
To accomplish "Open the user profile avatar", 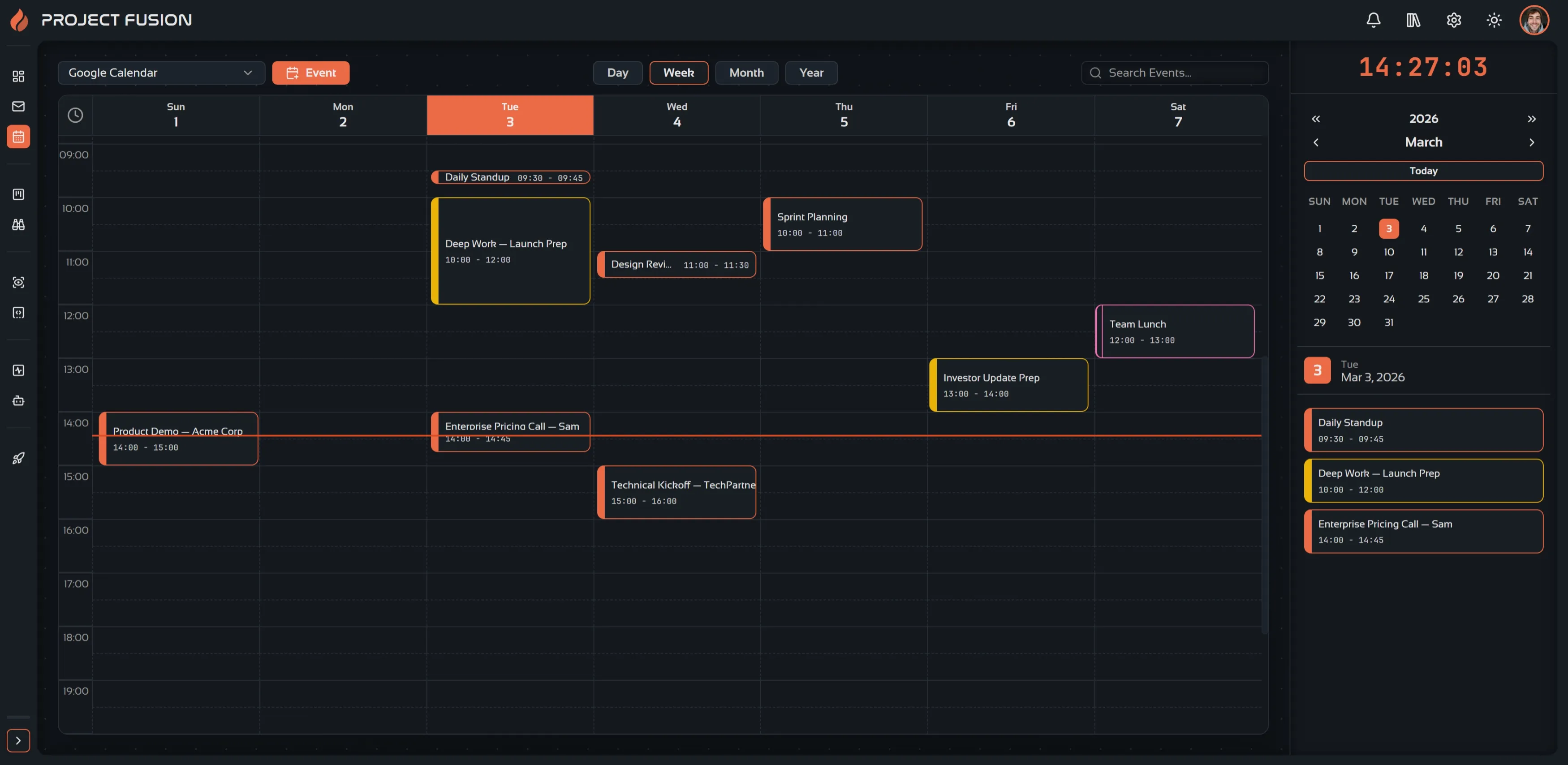I will point(1534,20).
